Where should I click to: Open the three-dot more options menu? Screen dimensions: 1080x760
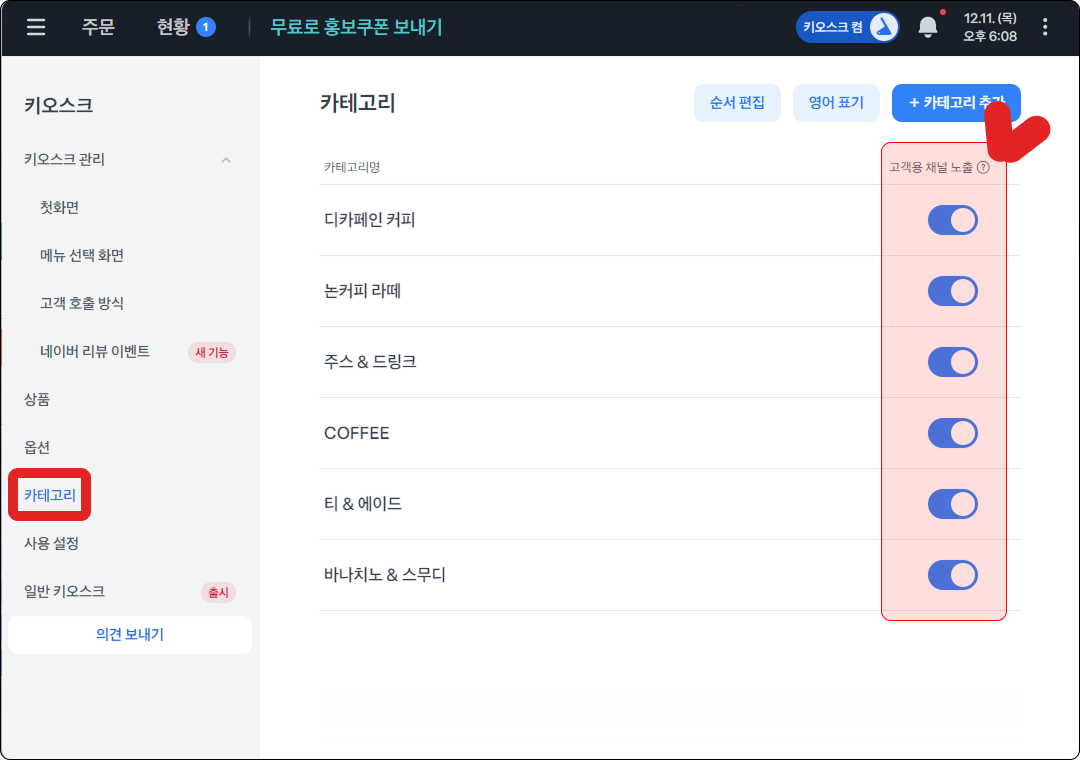click(1046, 27)
